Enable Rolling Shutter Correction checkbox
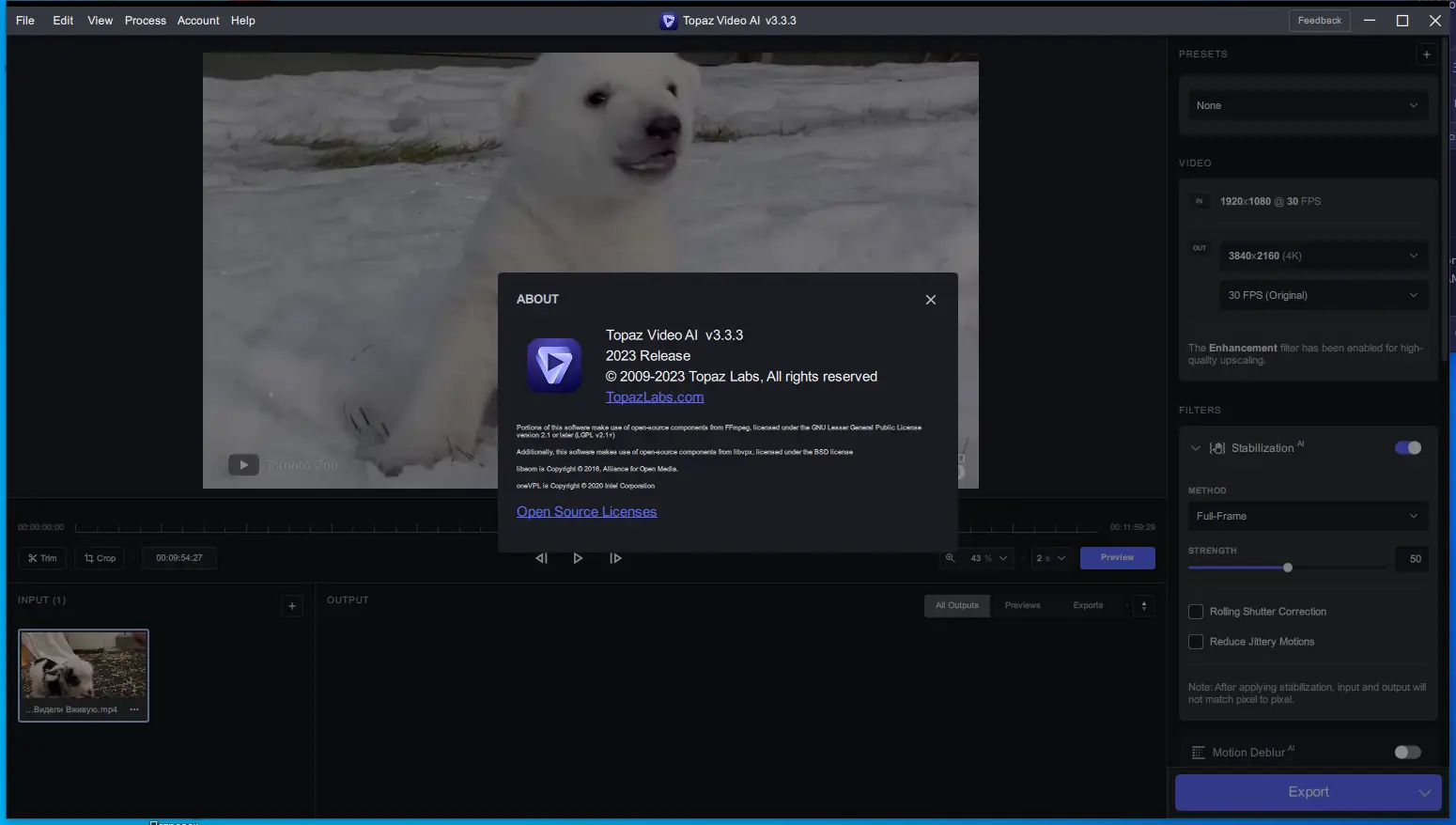The height and width of the screenshot is (825, 1456). pos(1196,612)
